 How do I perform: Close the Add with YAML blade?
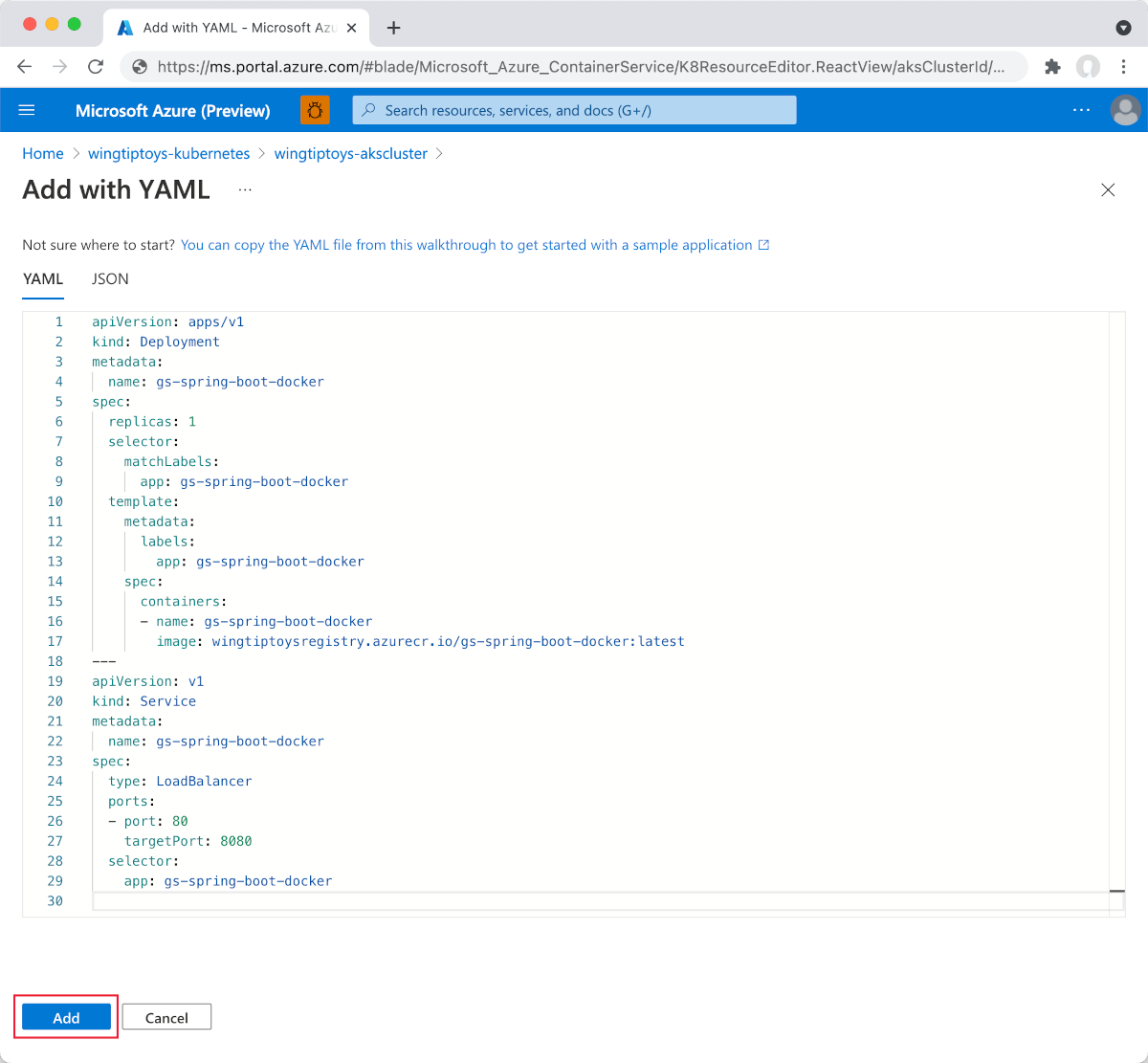[x=1108, y=189]
